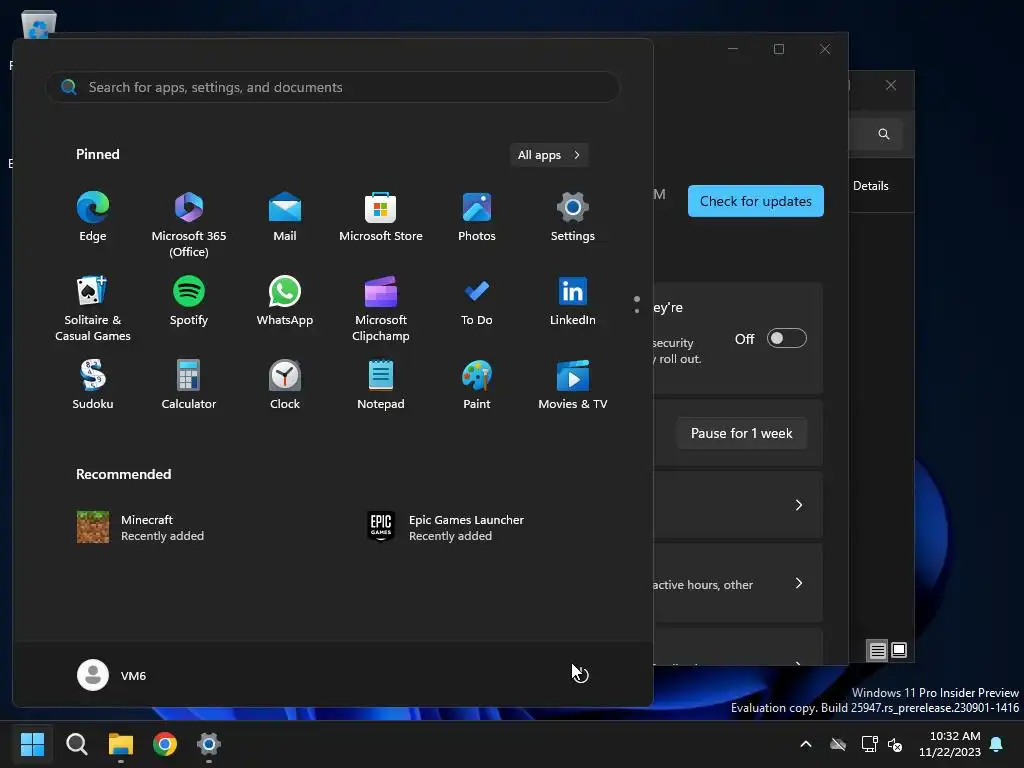
Task: Switch rear window to details list view
Action: [x=877, y=650]
